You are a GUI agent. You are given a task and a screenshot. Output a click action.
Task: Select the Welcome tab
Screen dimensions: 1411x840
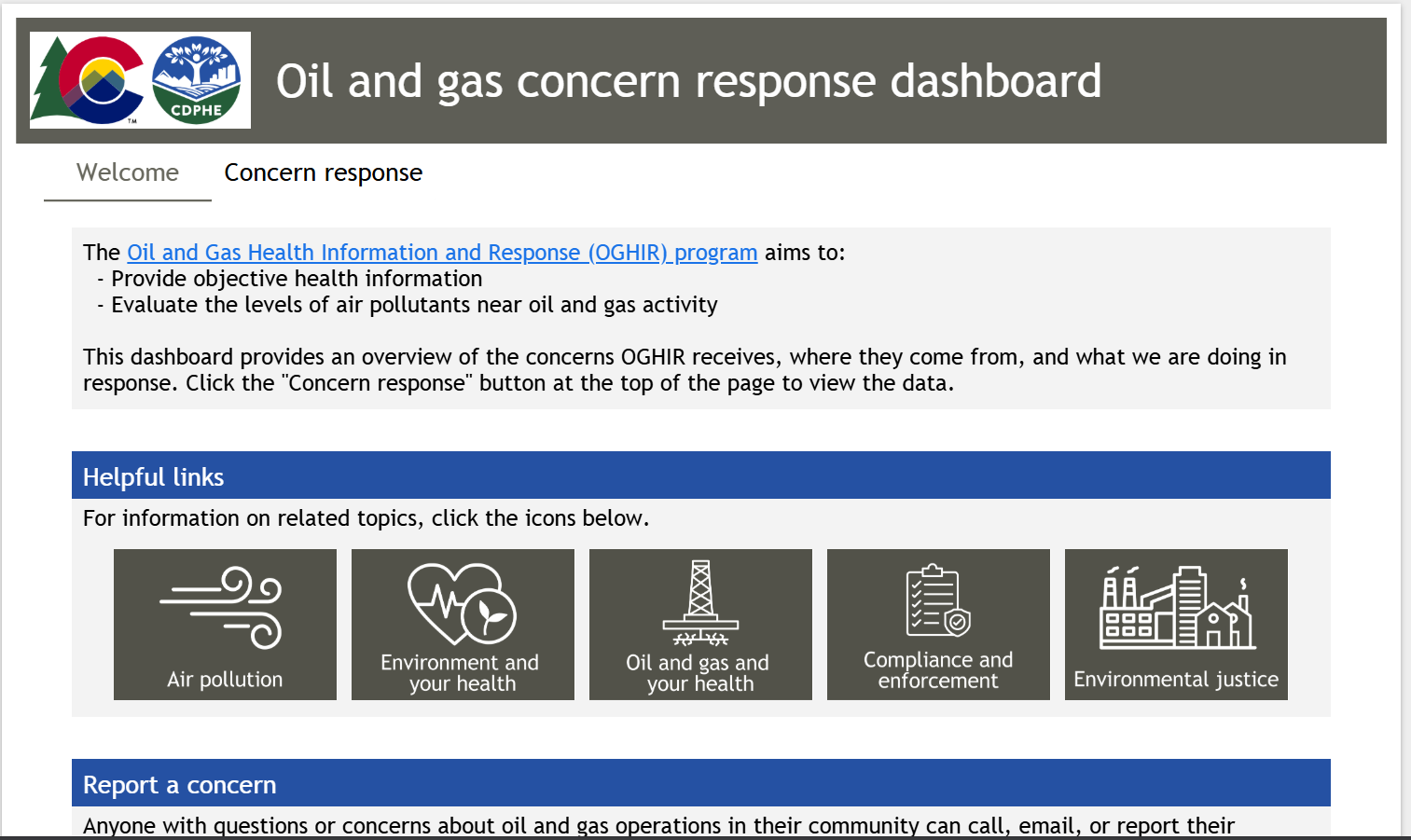click(127, 172)
